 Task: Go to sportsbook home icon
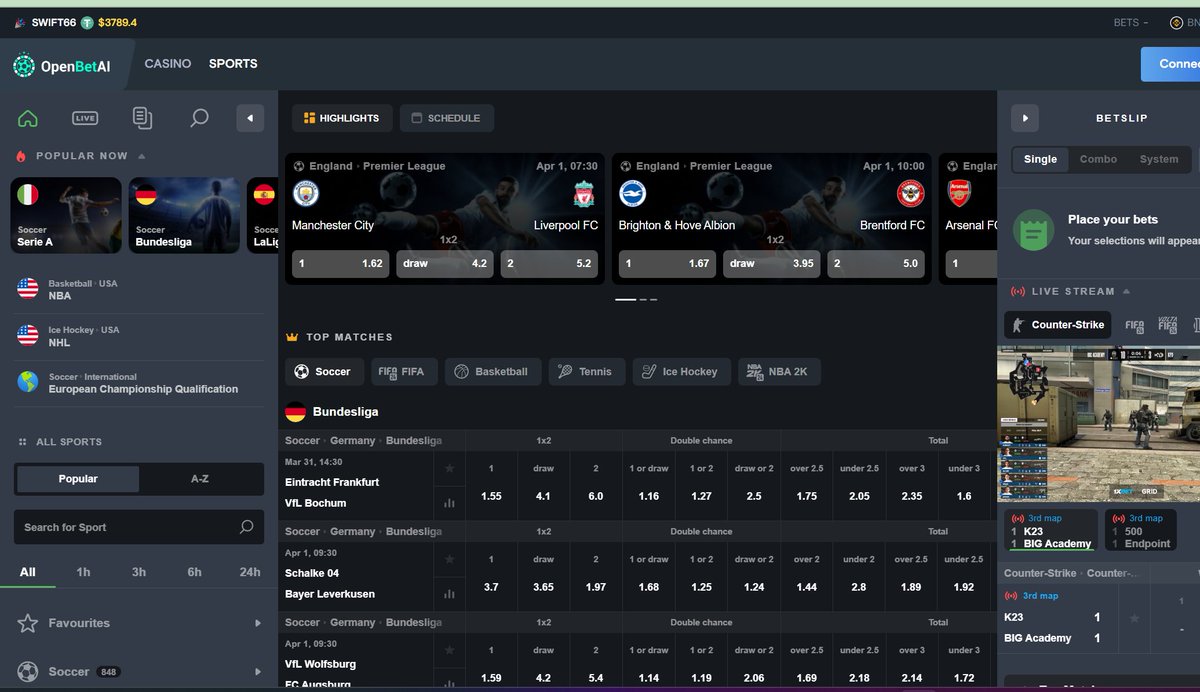click(28, 118)
